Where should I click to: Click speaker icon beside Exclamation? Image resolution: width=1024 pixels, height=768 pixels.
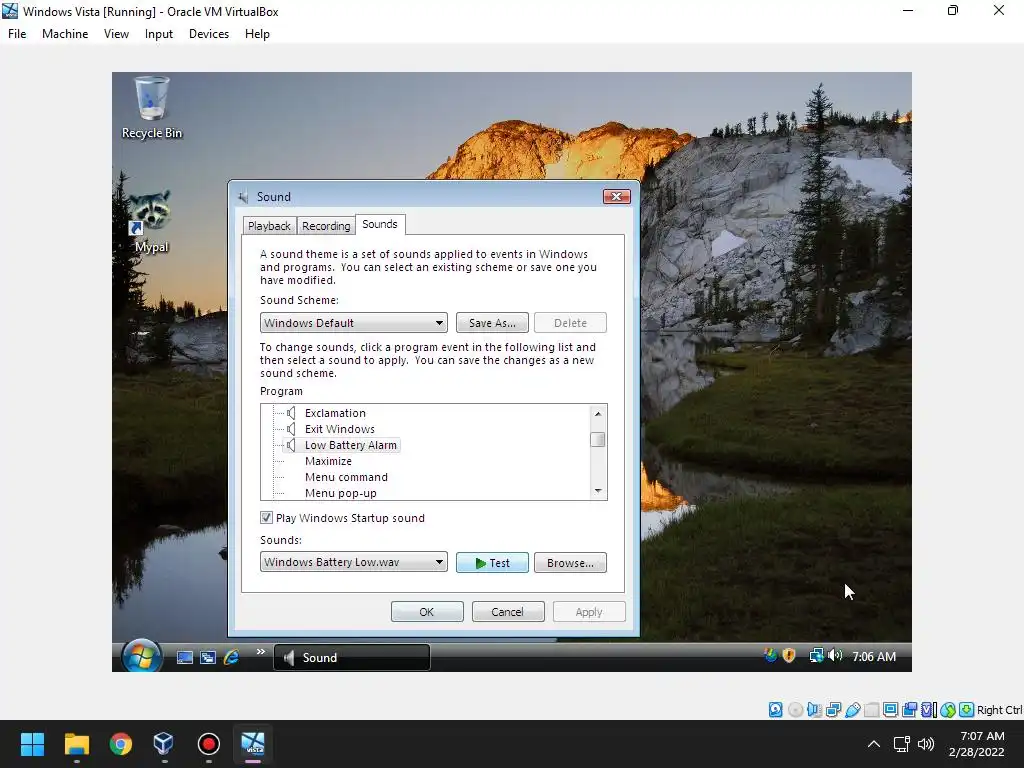click(x=291, y=413)
